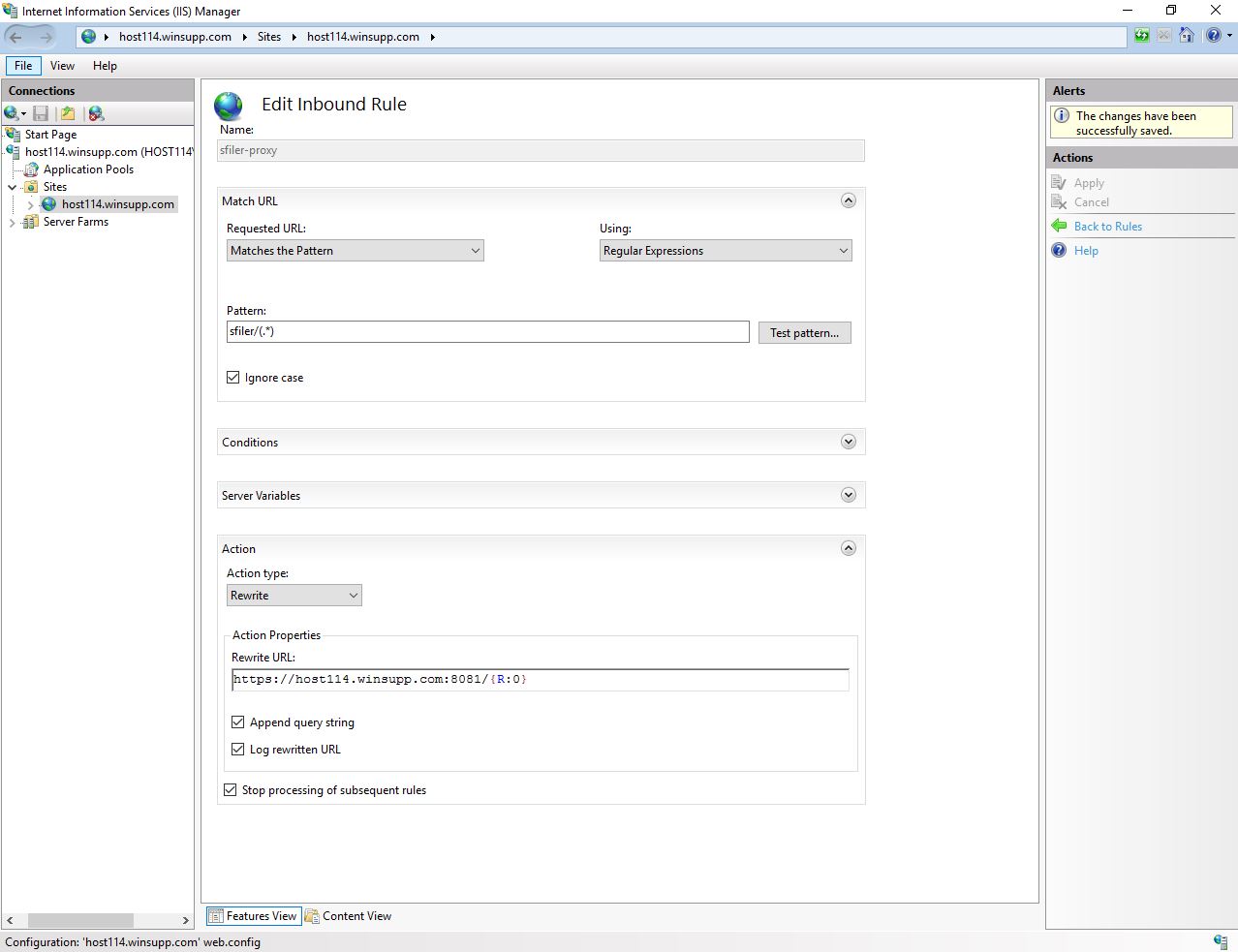Click the globe icon in address bar
1238x952 pixels.
(88, 37)
